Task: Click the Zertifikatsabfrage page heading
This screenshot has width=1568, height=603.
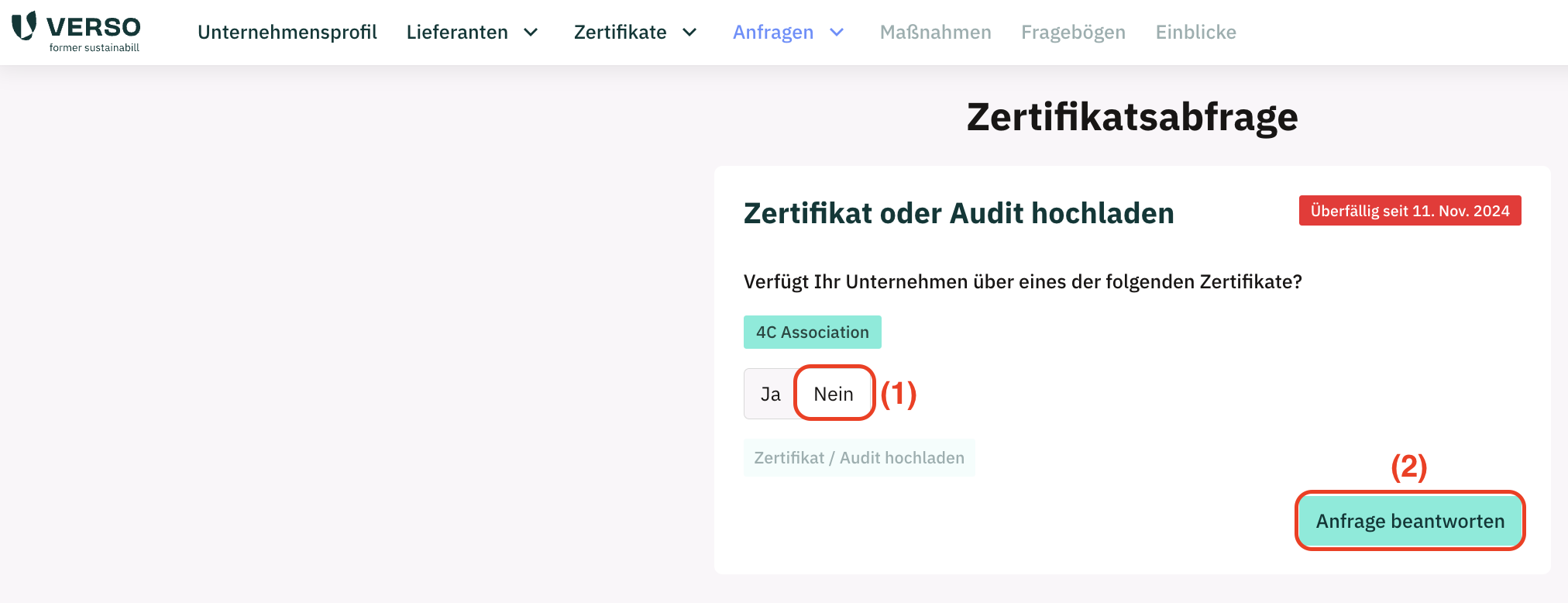Action: coord(1133,117)
